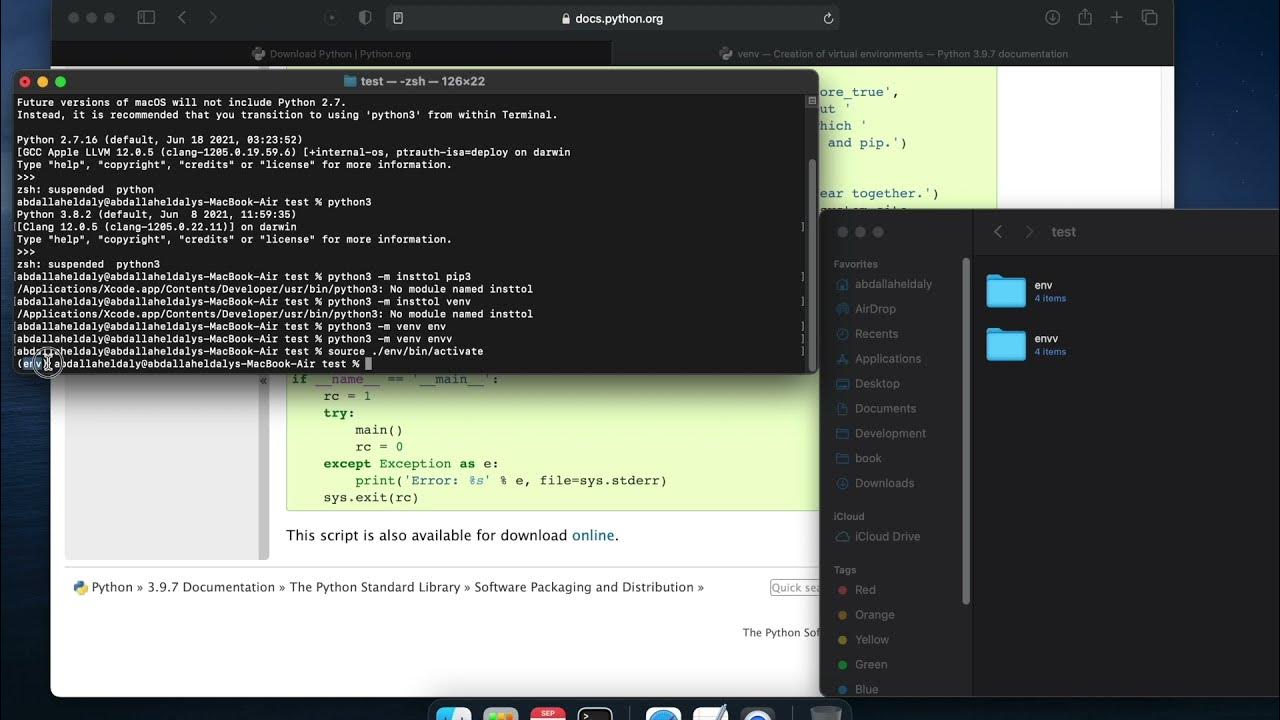The image size is (1280, 720).
Task: Reload the docs.python.org page
Action: click(828, 18)
